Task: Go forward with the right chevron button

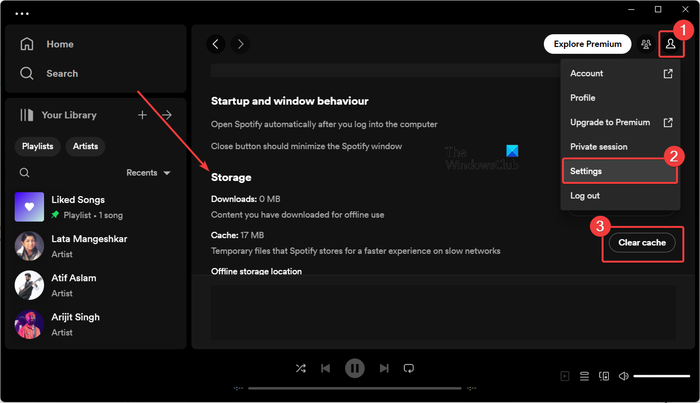Action: click(241, 44)
